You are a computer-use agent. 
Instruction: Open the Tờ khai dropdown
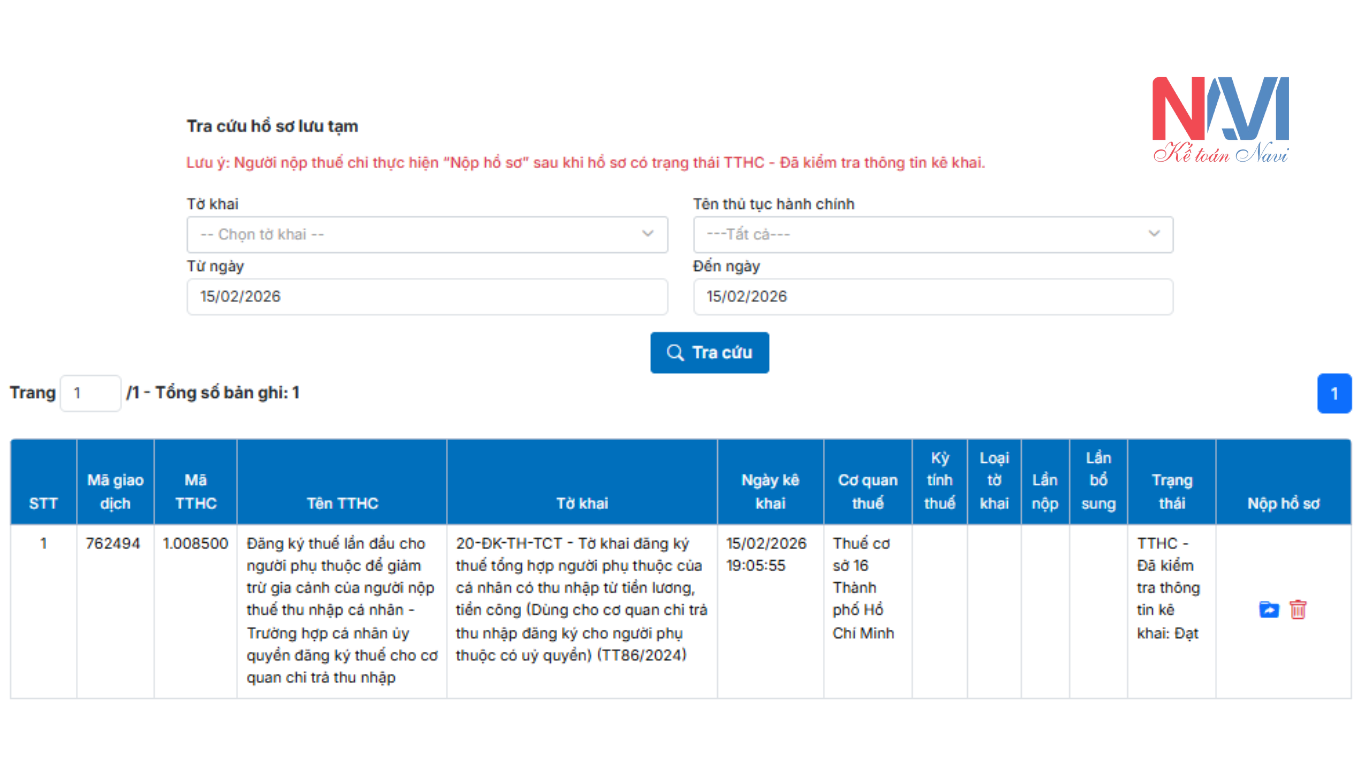click(427, 234)
